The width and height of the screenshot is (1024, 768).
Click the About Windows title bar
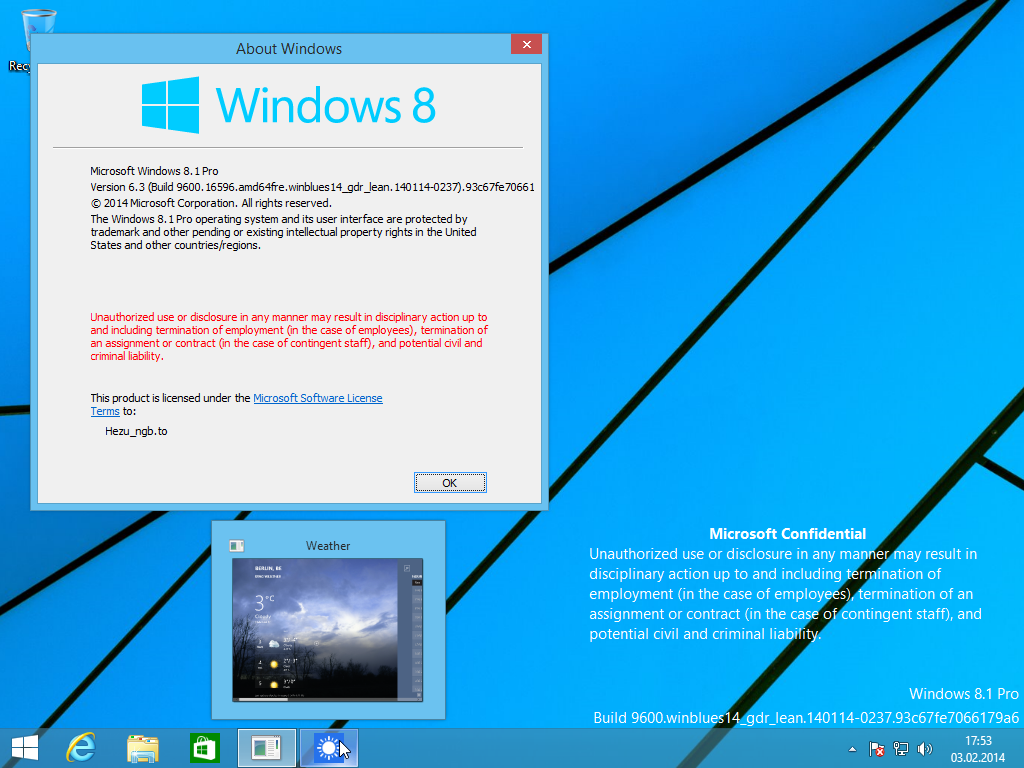click(288, 48)
